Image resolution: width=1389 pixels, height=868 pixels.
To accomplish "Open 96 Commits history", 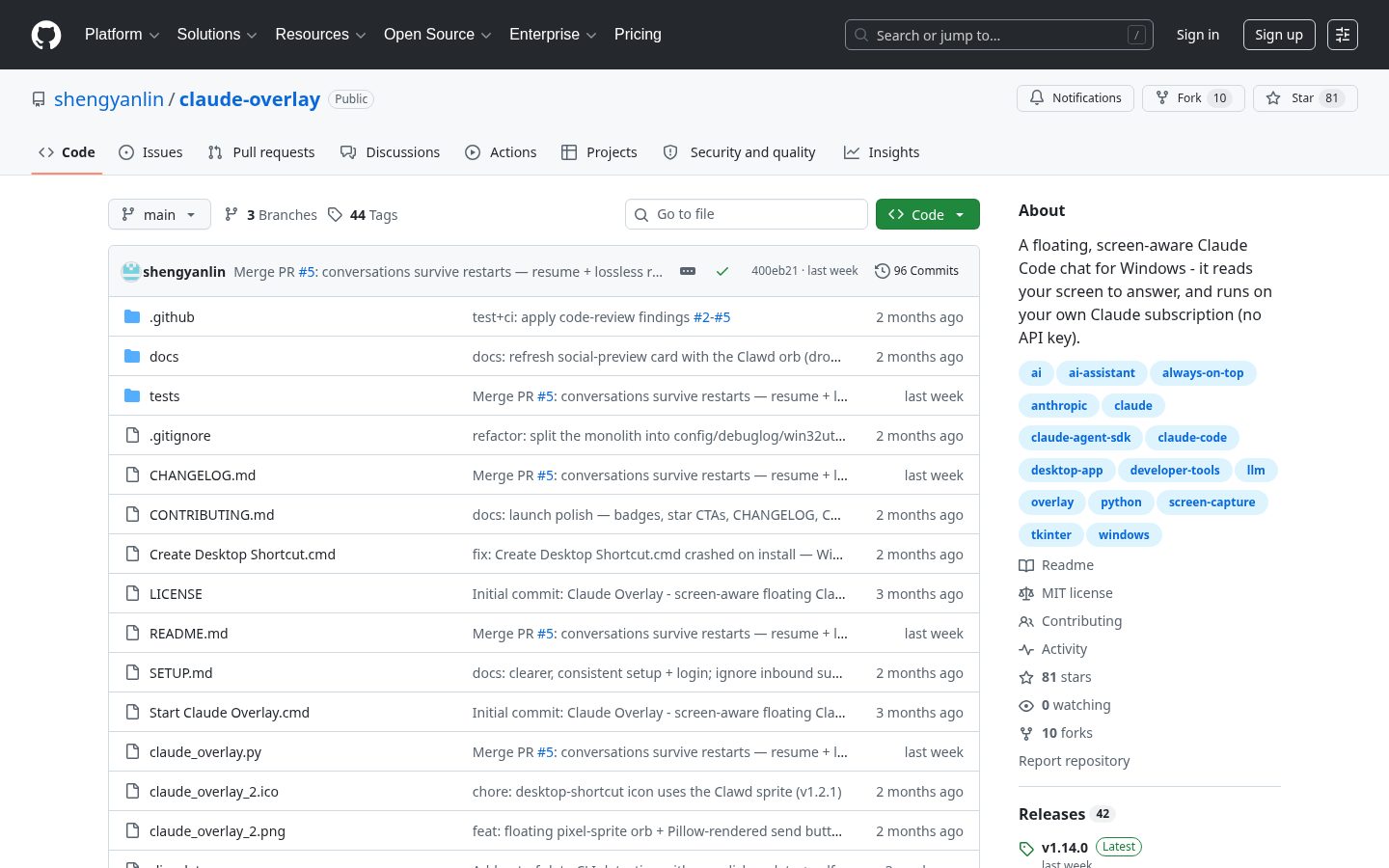I will pyautogui.click(x=916, y=271).
